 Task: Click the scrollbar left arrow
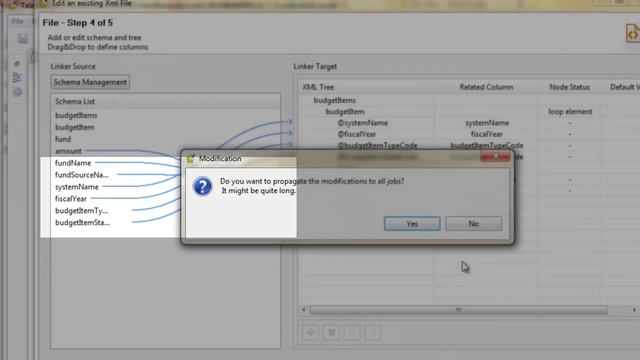point(303,310)
